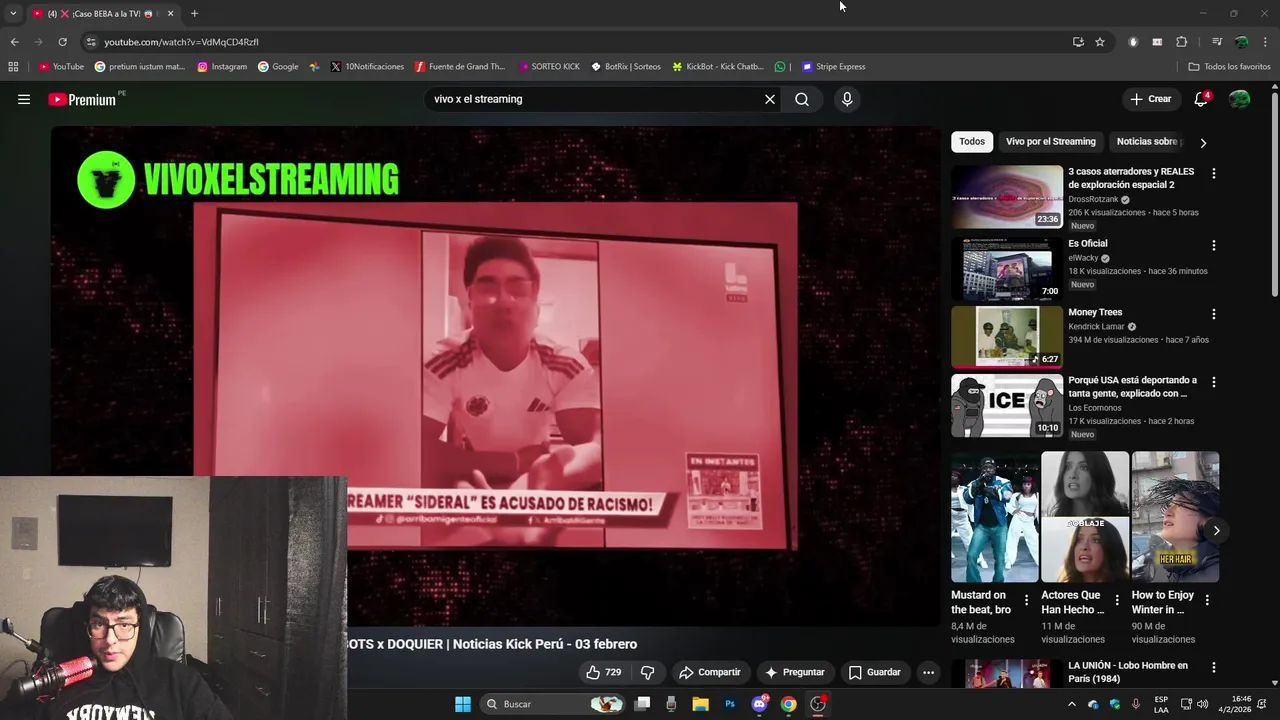1280x720 pixels.
Task: Open options for Money Trees video
Action: (1214, 314)
